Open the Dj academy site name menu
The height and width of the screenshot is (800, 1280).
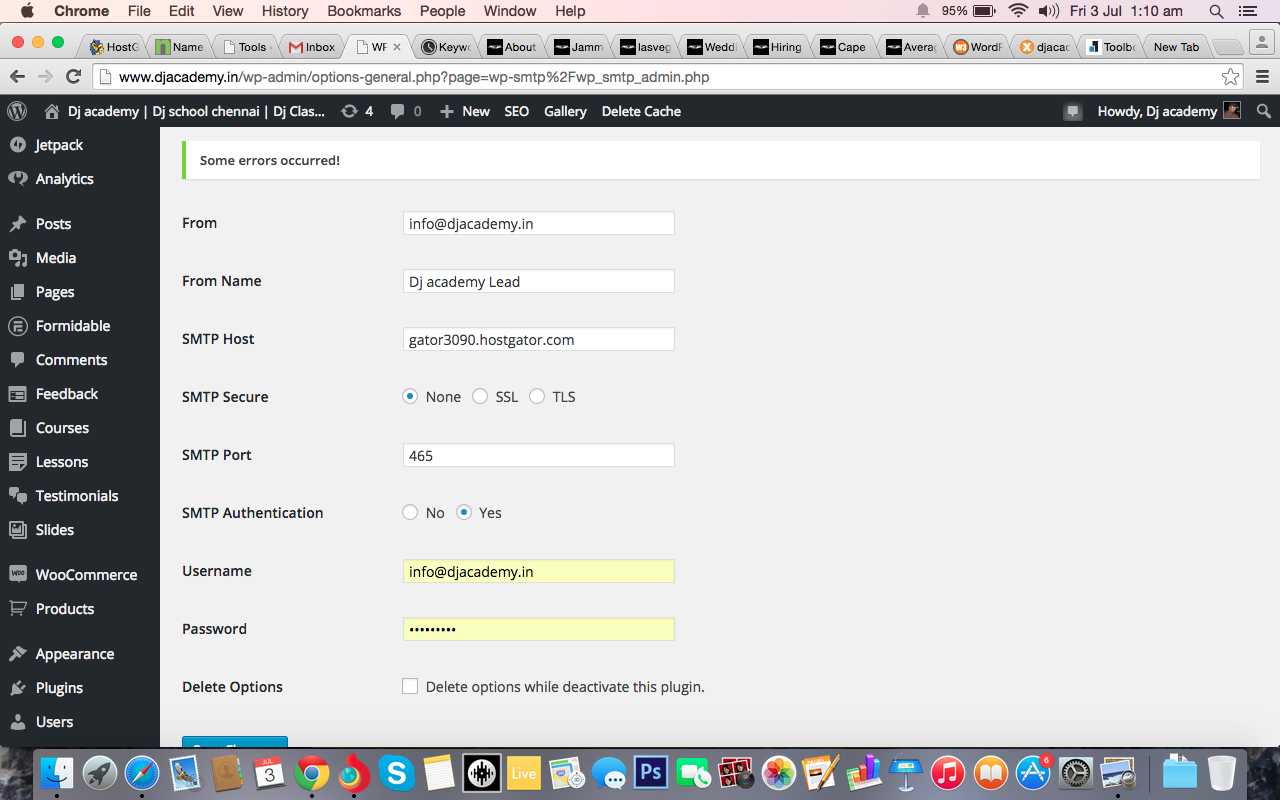(x=185, y=111)
